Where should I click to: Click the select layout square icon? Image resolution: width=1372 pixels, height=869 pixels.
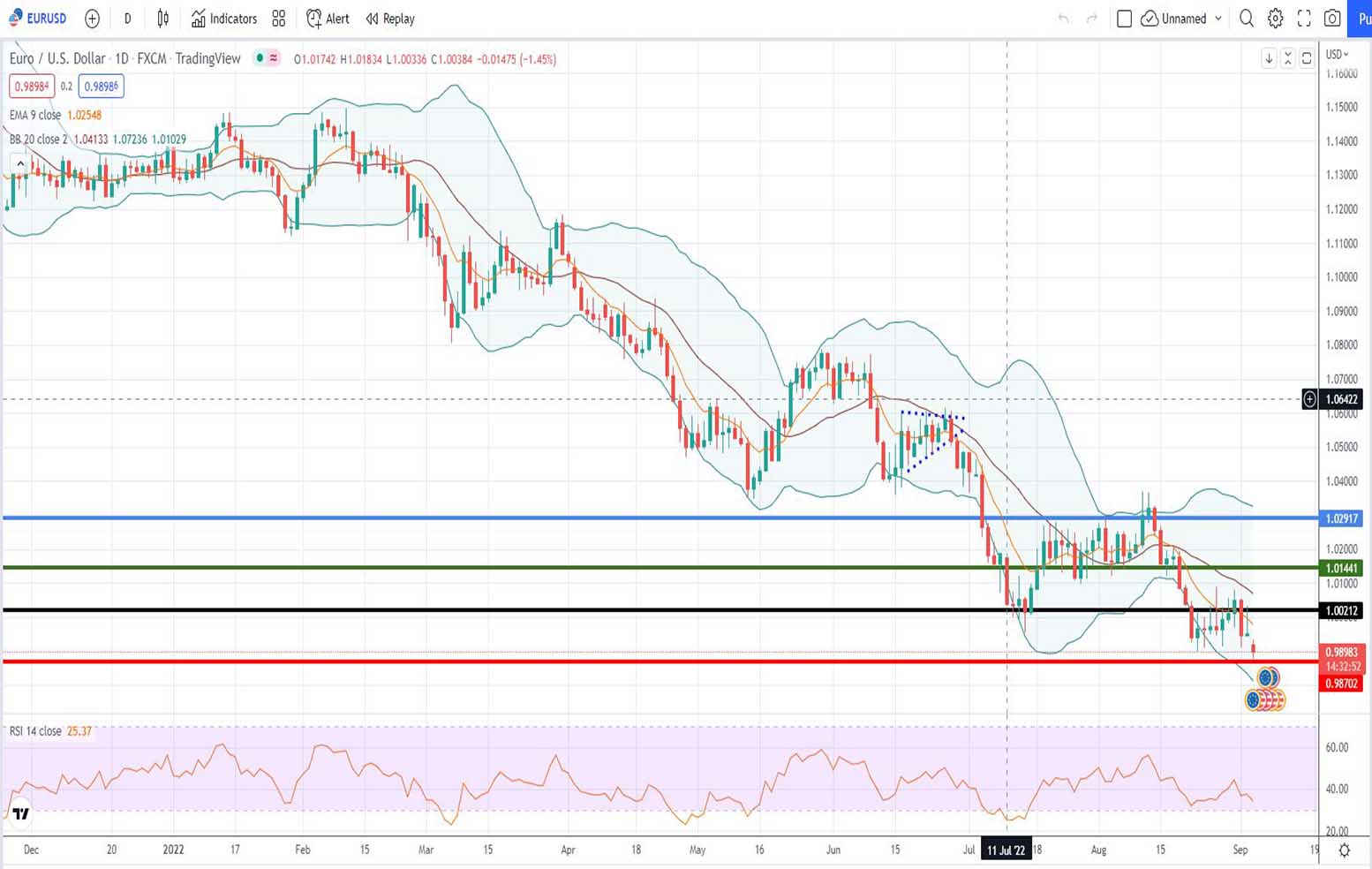pos(1124,19)
